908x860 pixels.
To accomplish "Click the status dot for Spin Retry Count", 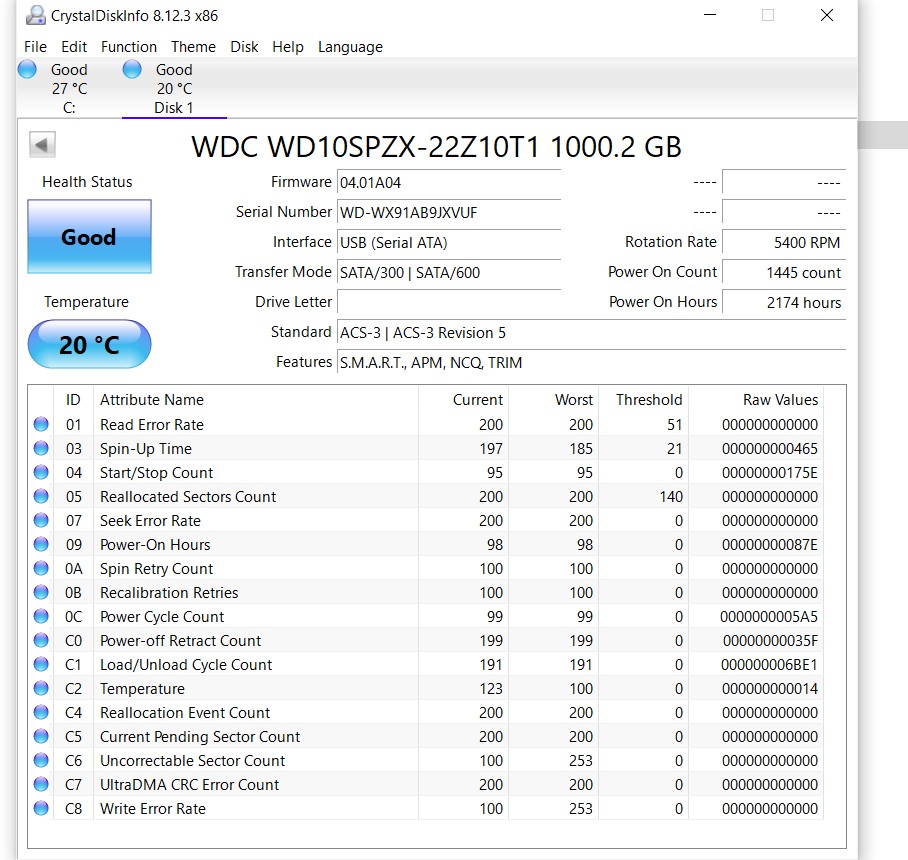I will [41, 569].
